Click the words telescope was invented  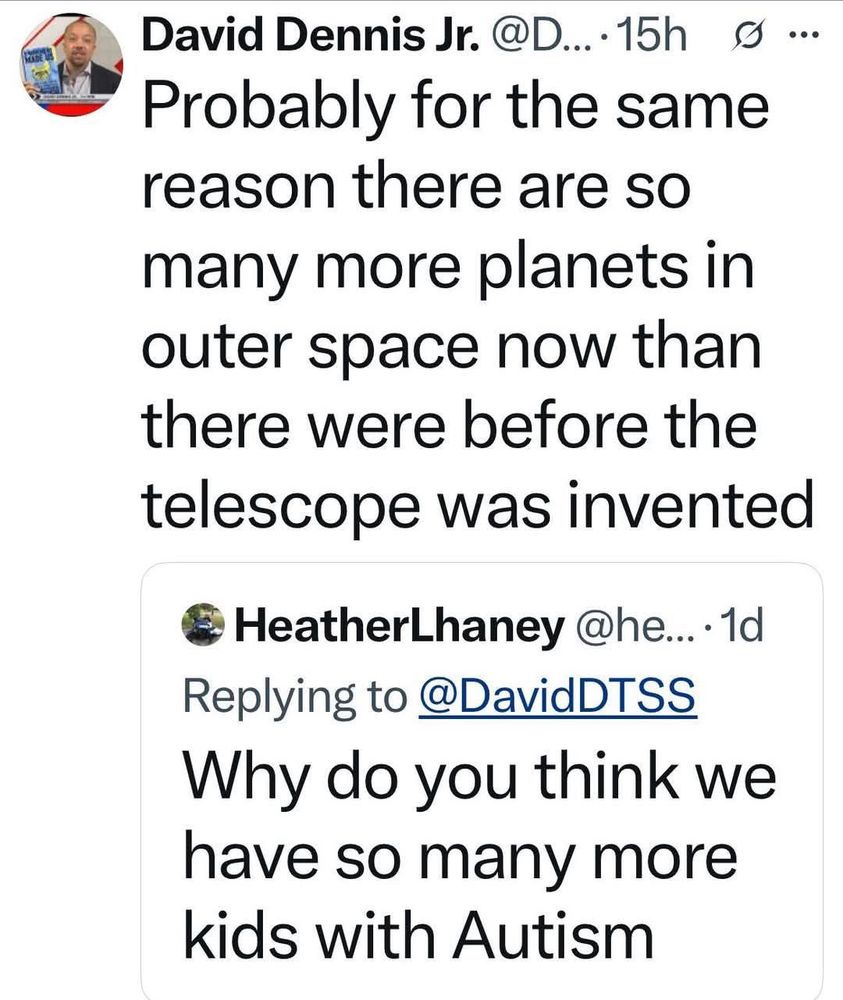(x=477, y=506)
